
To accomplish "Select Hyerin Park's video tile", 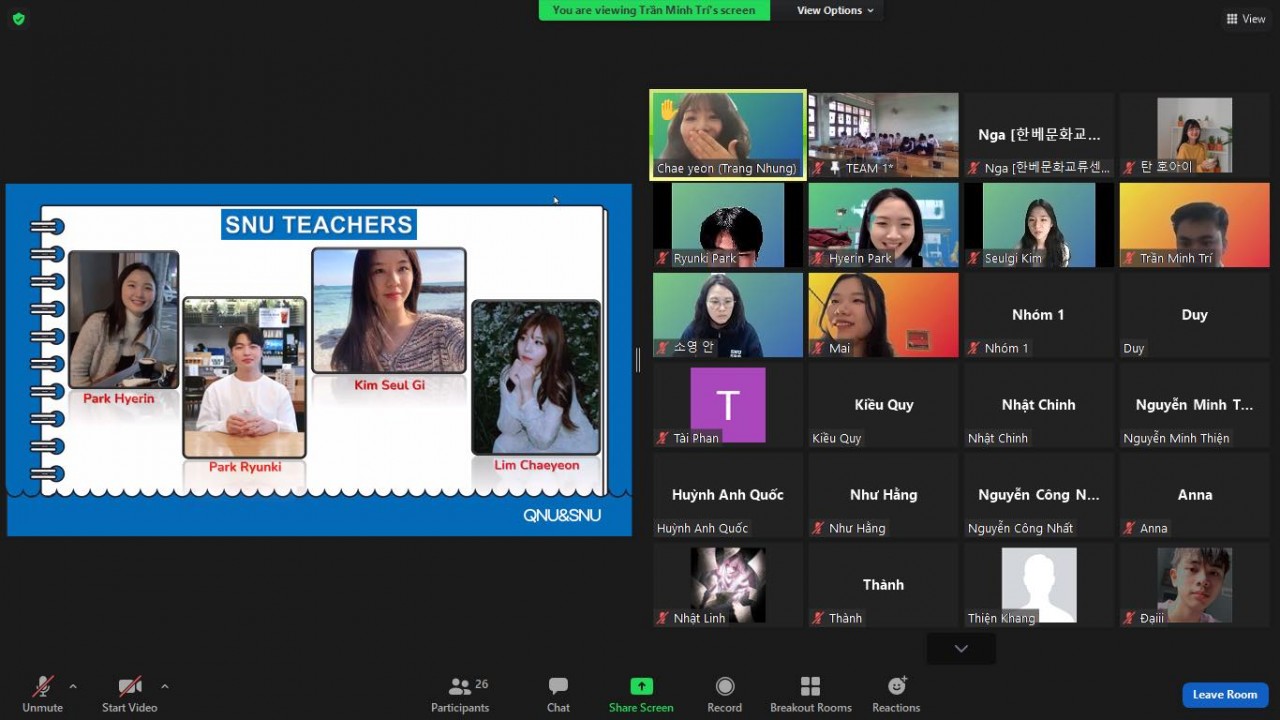I will pyautogui.click(x=883, y=224).
